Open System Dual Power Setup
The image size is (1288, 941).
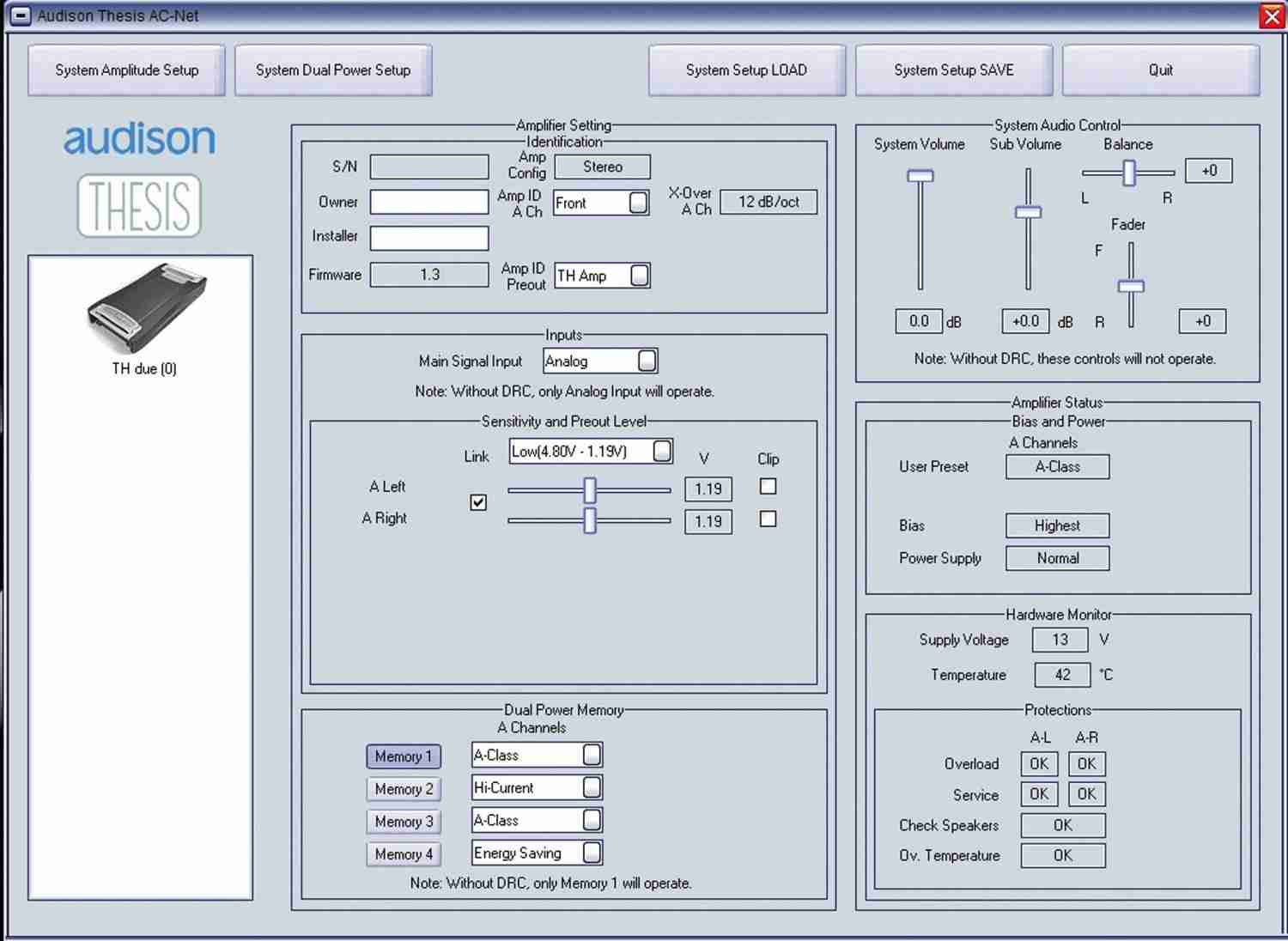click(333, 70)
